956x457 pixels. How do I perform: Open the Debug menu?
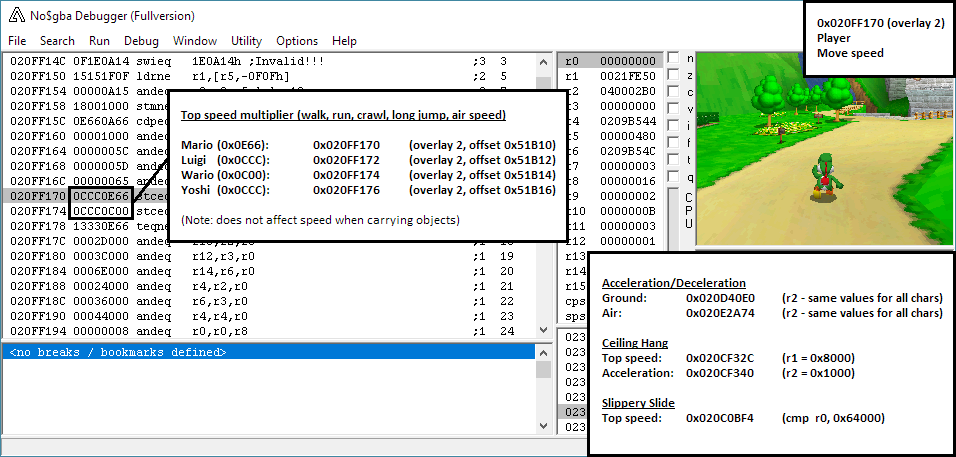pos(141,41)
